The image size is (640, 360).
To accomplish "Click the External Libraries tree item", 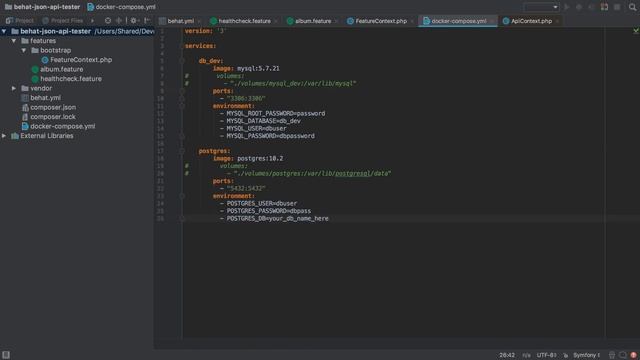I will tap(47, 136).
